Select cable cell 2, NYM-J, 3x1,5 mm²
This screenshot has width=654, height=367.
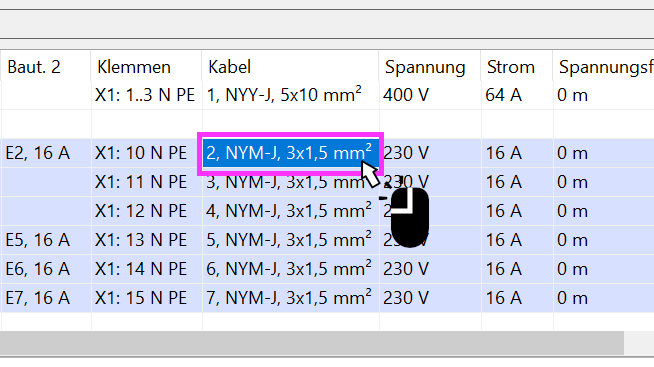290,153
